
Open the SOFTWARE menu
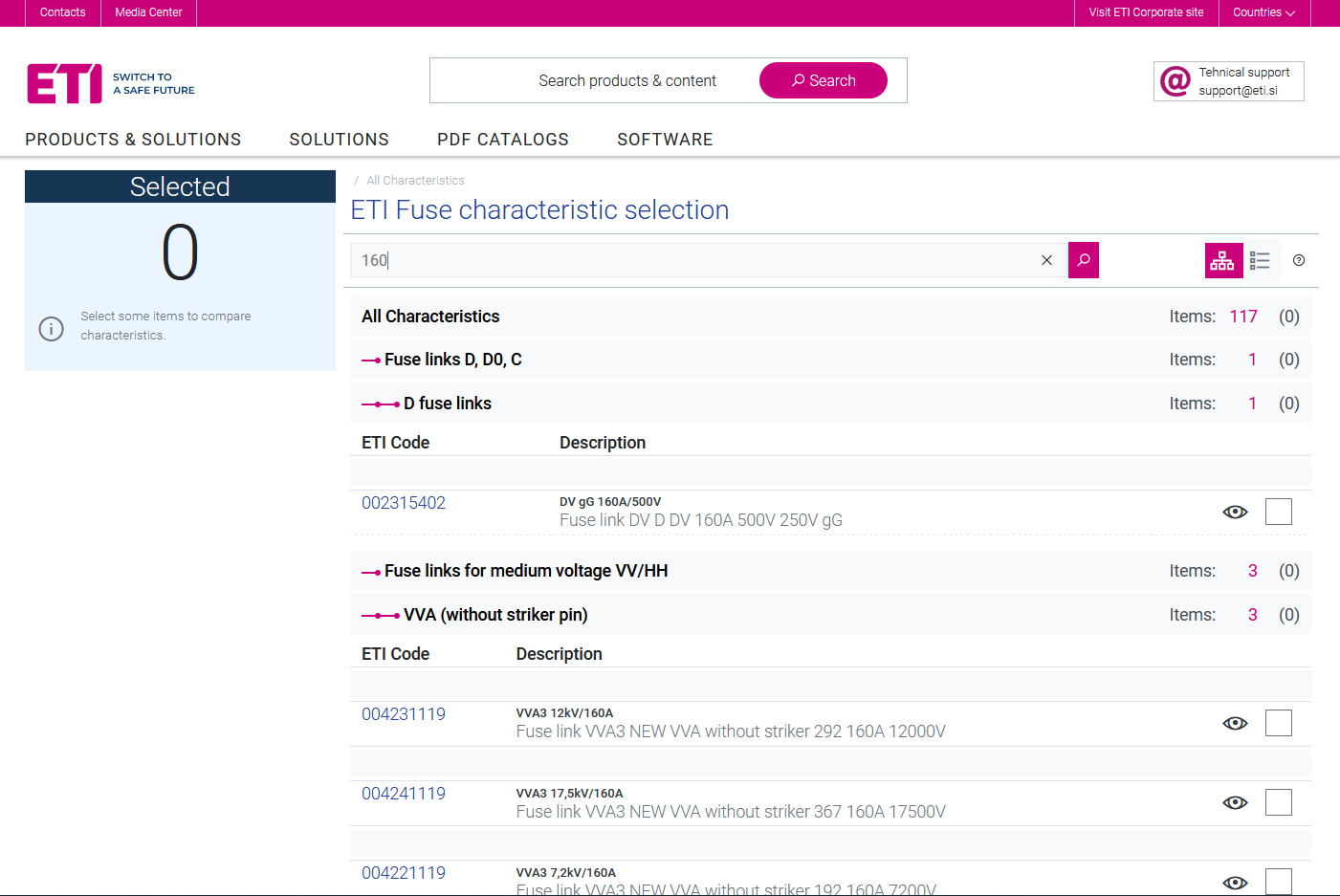pyautogui.click(x=665, y=140)
